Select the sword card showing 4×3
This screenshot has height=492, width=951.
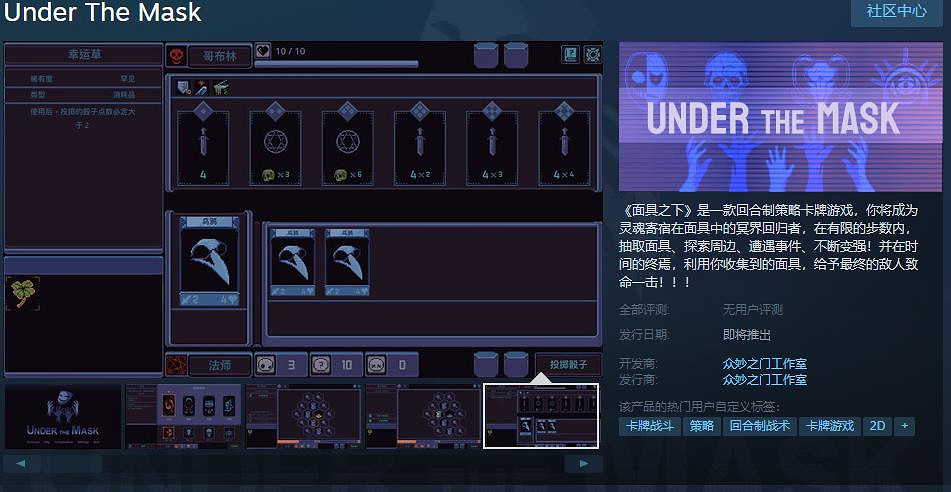point(492,146)
